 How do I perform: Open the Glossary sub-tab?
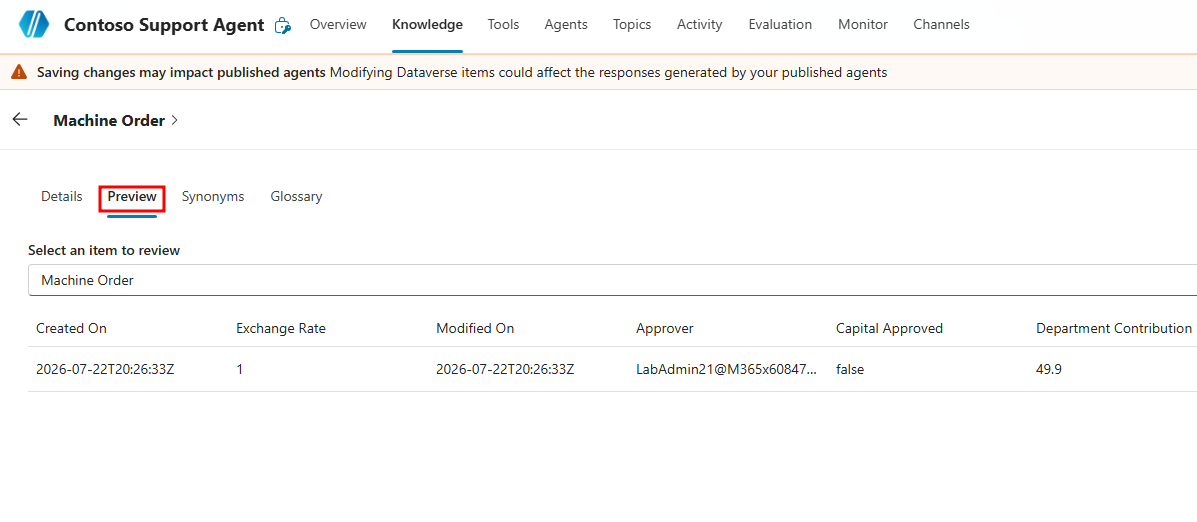tap(296, 196)
